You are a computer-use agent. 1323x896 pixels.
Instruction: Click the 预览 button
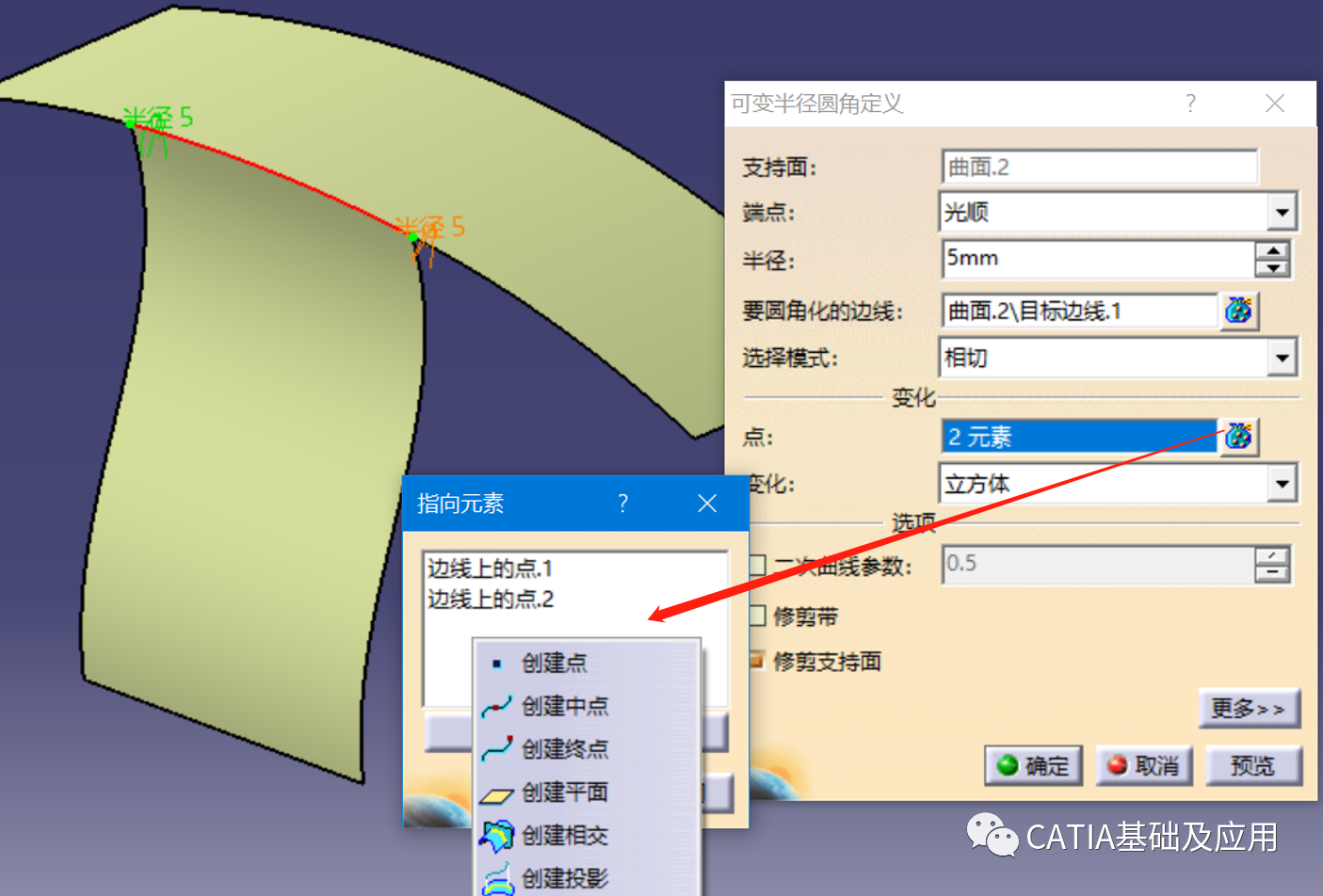tap(1253, 766)
